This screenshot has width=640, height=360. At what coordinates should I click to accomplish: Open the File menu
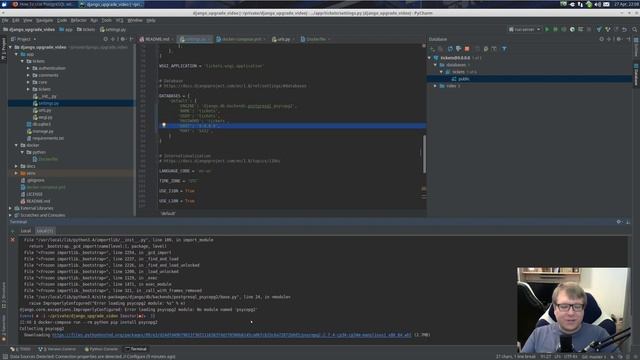pos(5,20)
